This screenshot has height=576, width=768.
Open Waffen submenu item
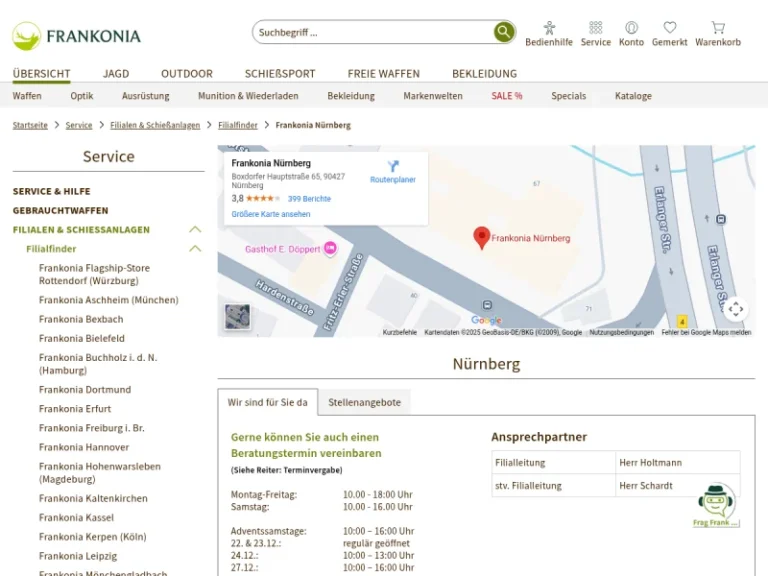pyautogui.click(x=27, y=96)
